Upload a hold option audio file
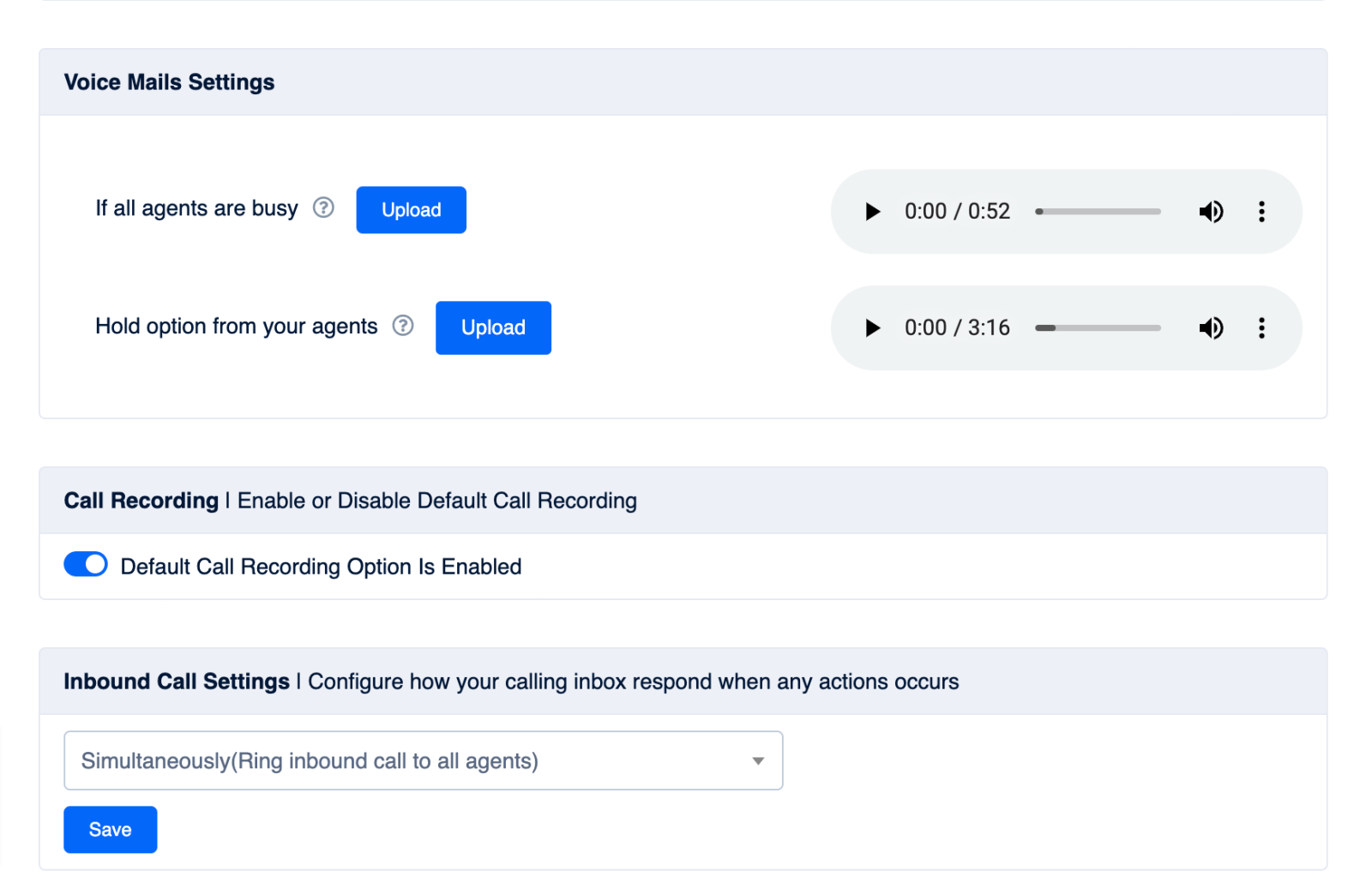This screenshot has width=1372, height=895. (493, 327)
